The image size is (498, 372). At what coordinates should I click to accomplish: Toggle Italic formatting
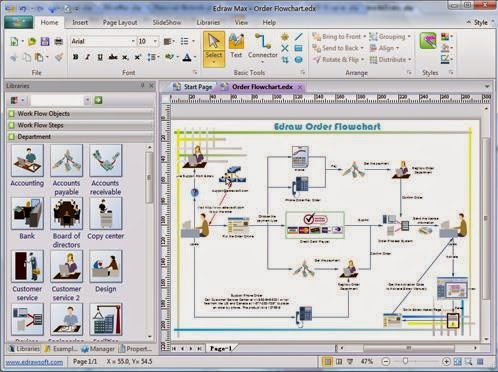click(88, 57)
